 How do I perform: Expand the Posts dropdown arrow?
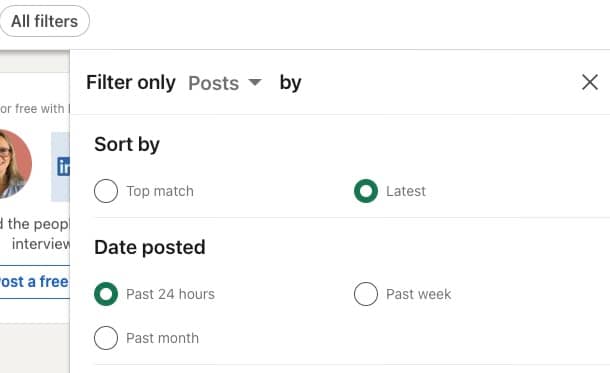tap(255, 82)
